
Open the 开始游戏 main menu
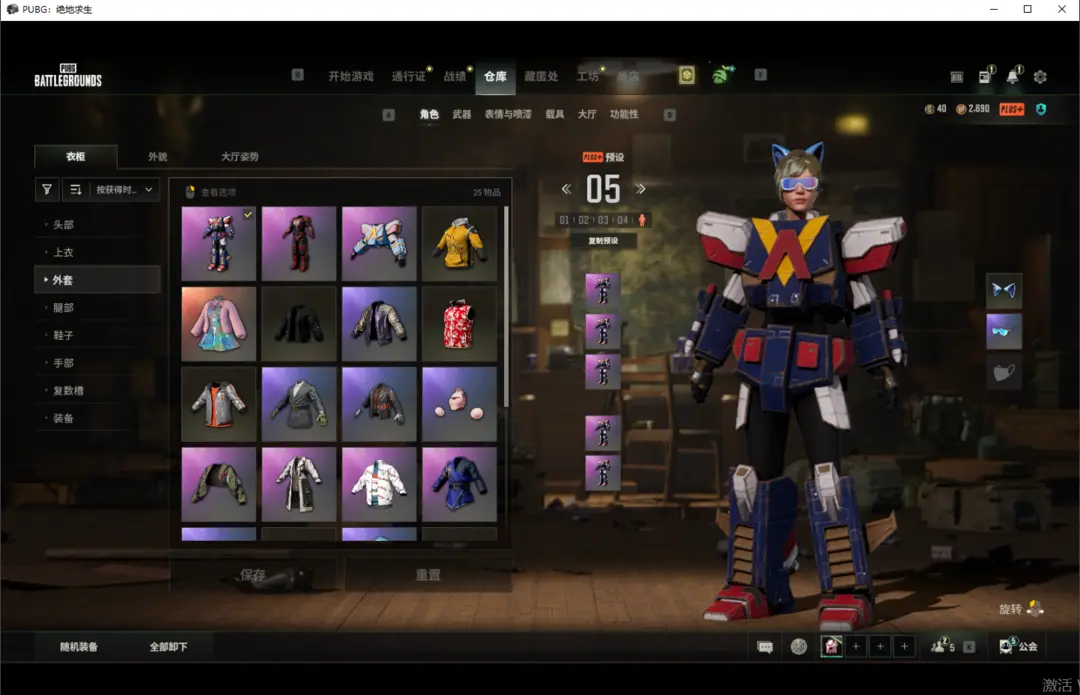pyautogui.click(x=351, y=76)
